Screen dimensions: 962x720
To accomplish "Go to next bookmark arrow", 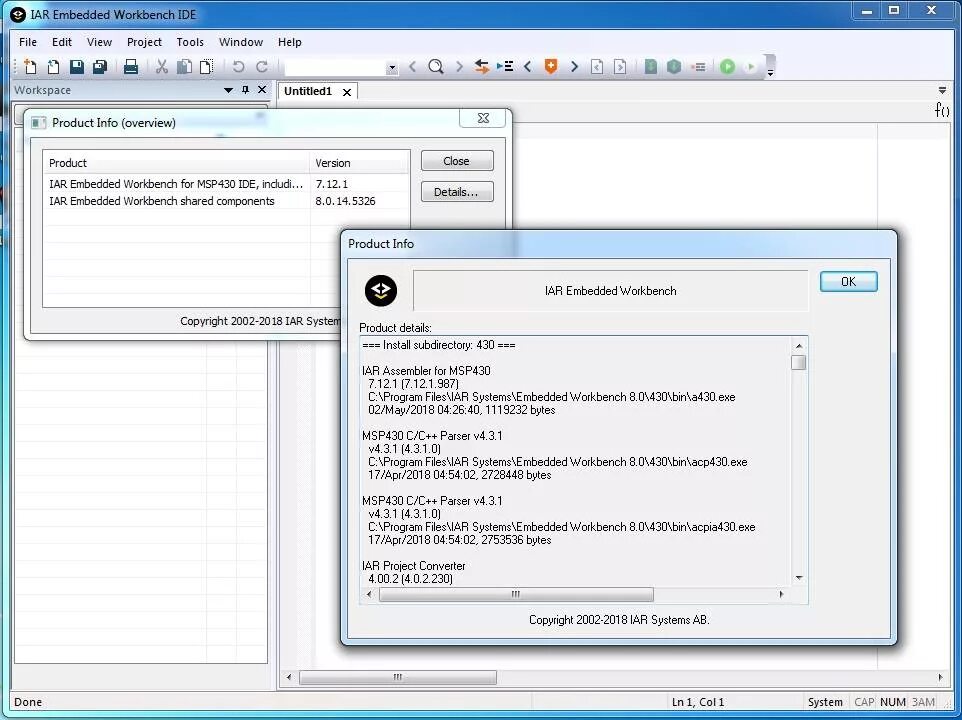I will pos(574,66).
